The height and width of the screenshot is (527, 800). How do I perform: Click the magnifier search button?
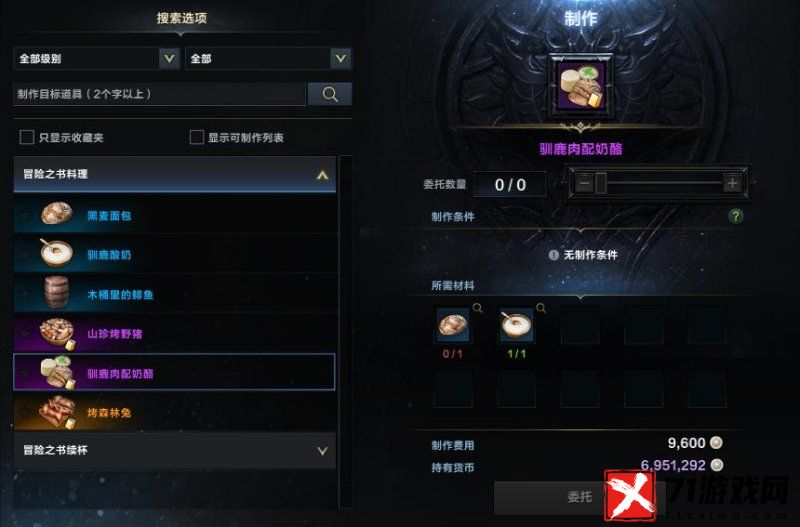click(x=330, y=94)
